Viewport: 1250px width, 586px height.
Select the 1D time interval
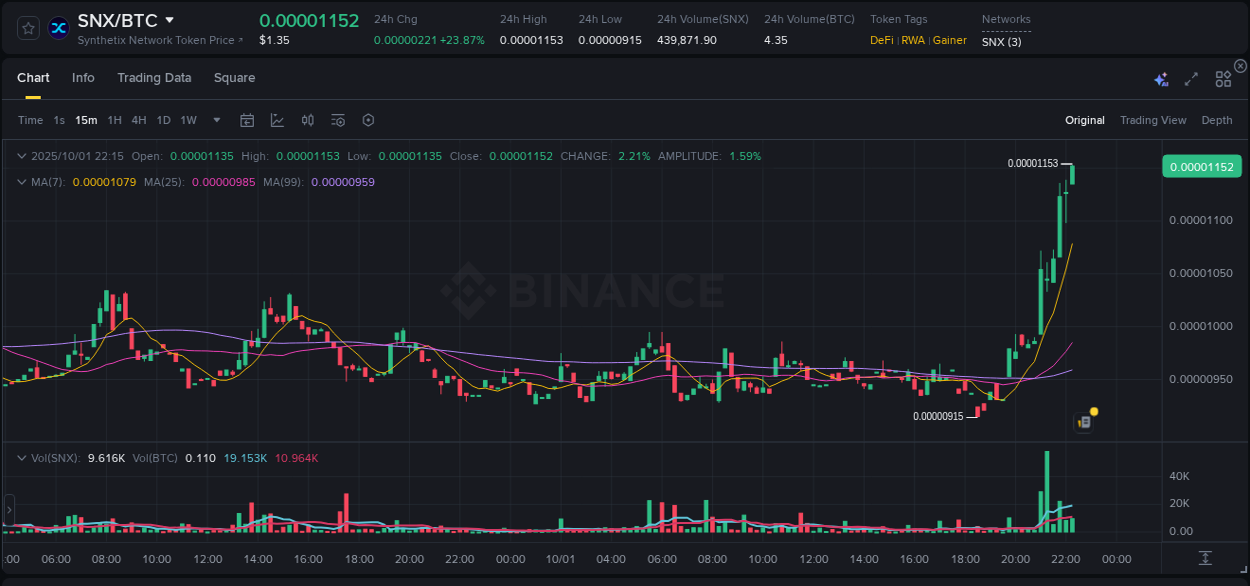point(163,120)
